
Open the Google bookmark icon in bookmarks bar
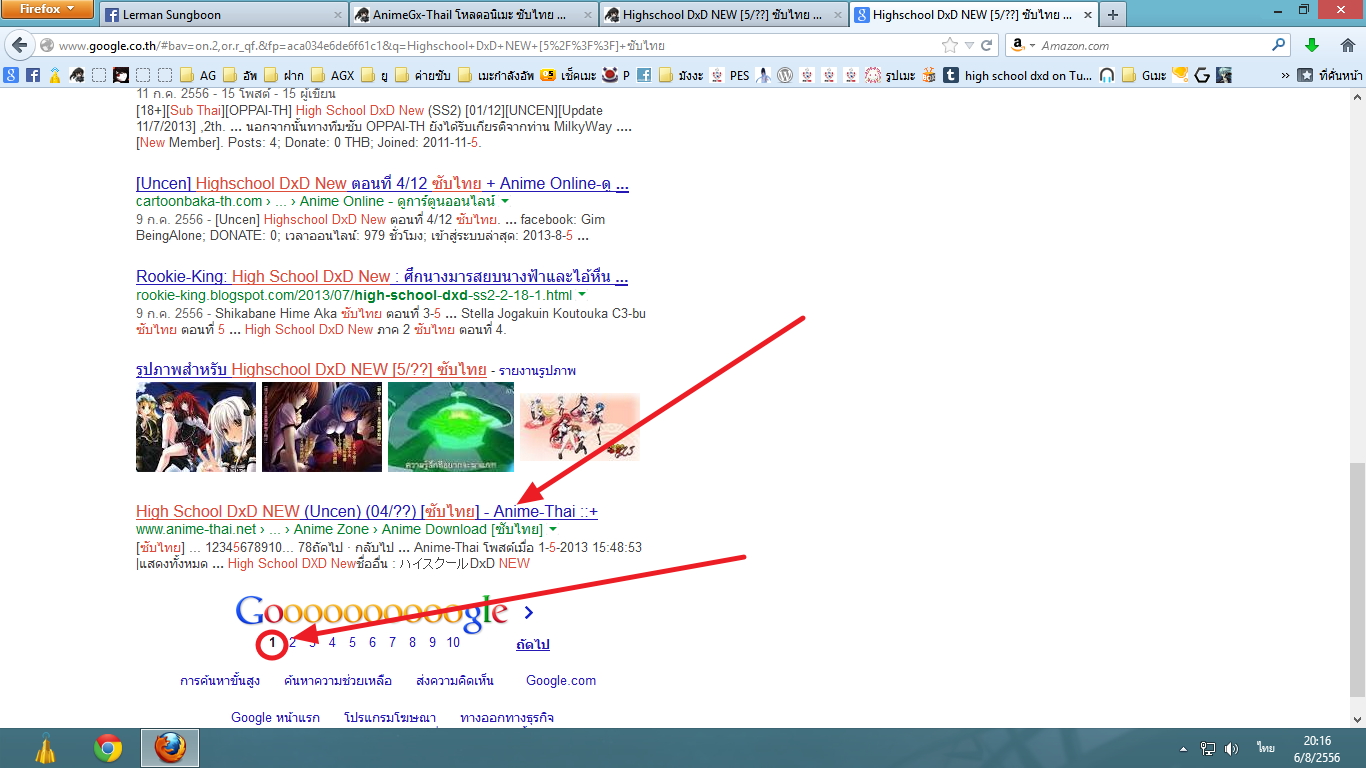click(x=11, y=75)
